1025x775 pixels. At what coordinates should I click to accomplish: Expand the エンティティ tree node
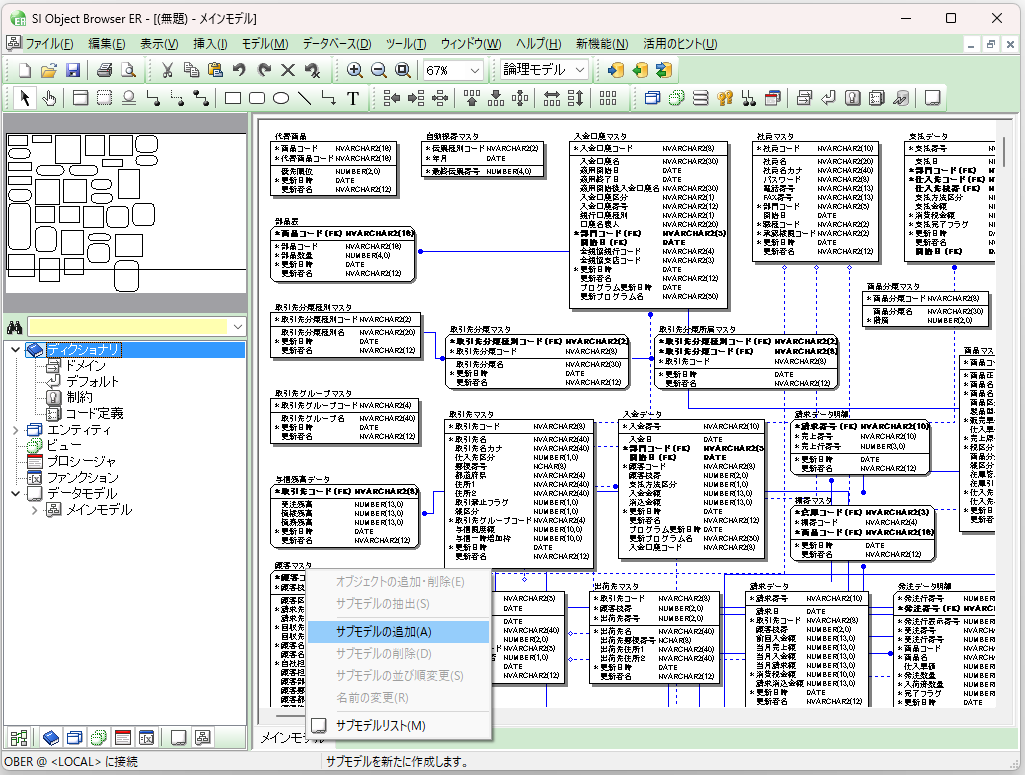click(15, 430)
